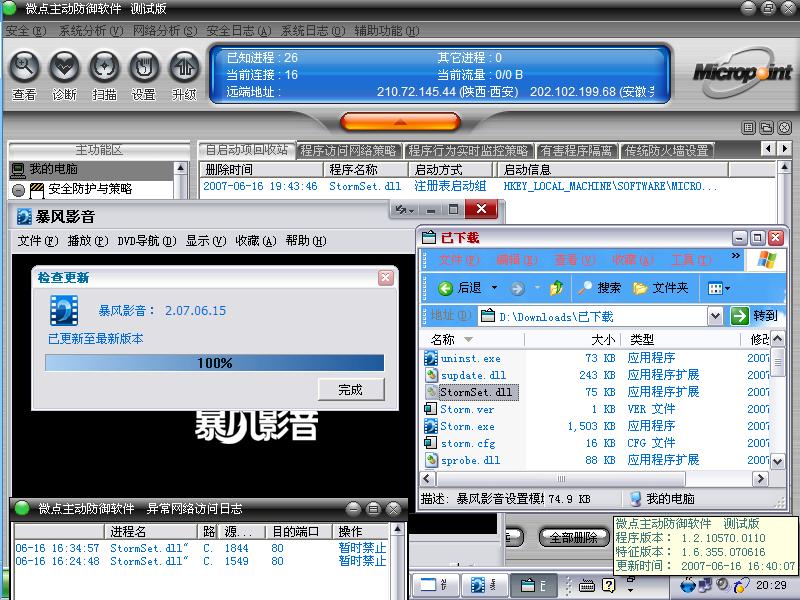Close the 检查更新 dialog

386,278
